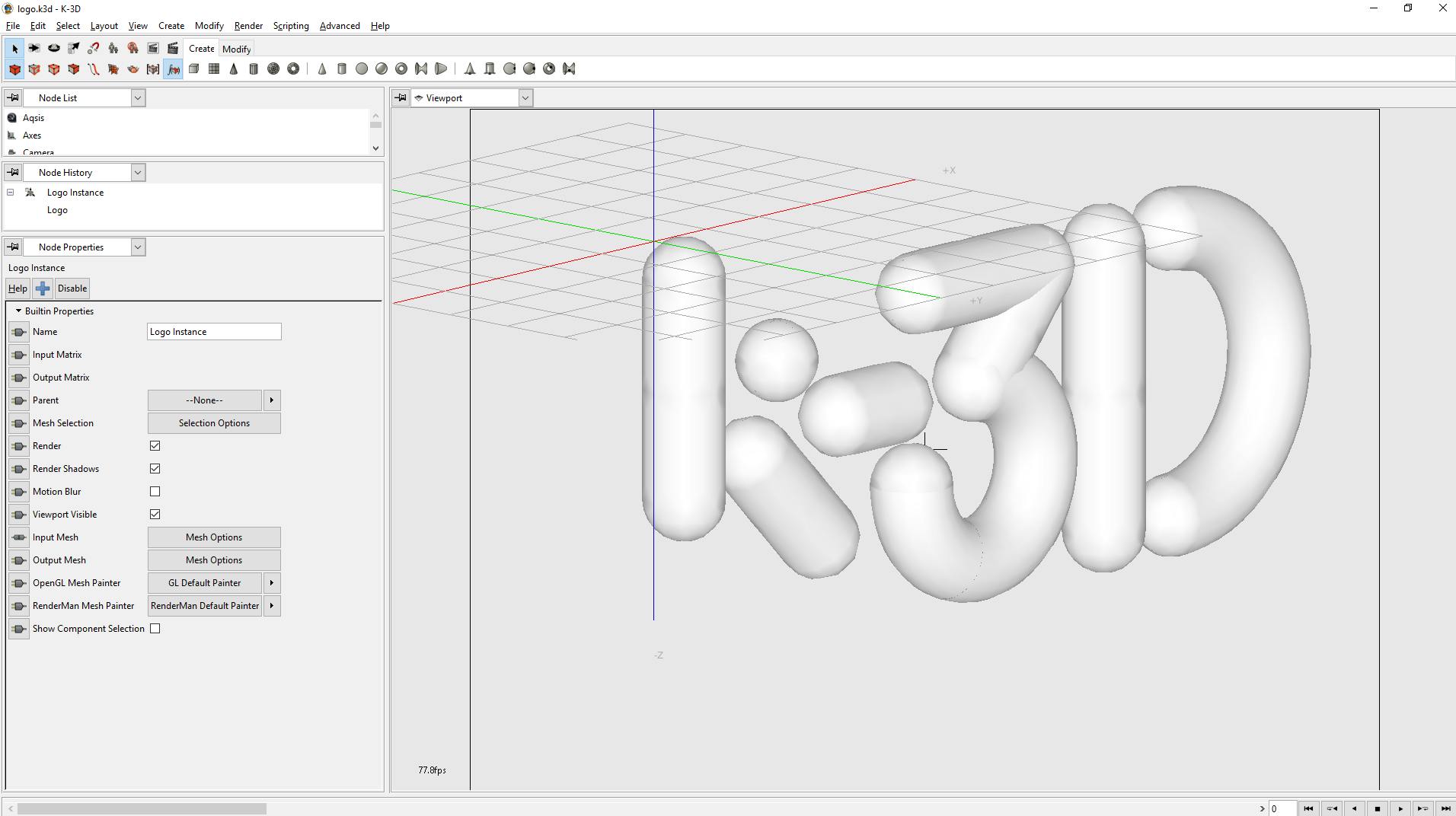Open the Node List panel selector
Image resolution: width=1456 pixels, height=816 pixels.
click(x=136, y=97)
